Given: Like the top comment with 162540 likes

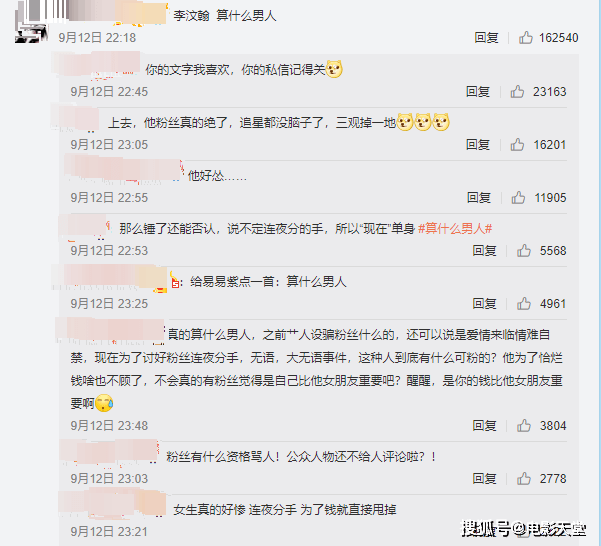Looking at the screenshot, I should 525,38.
